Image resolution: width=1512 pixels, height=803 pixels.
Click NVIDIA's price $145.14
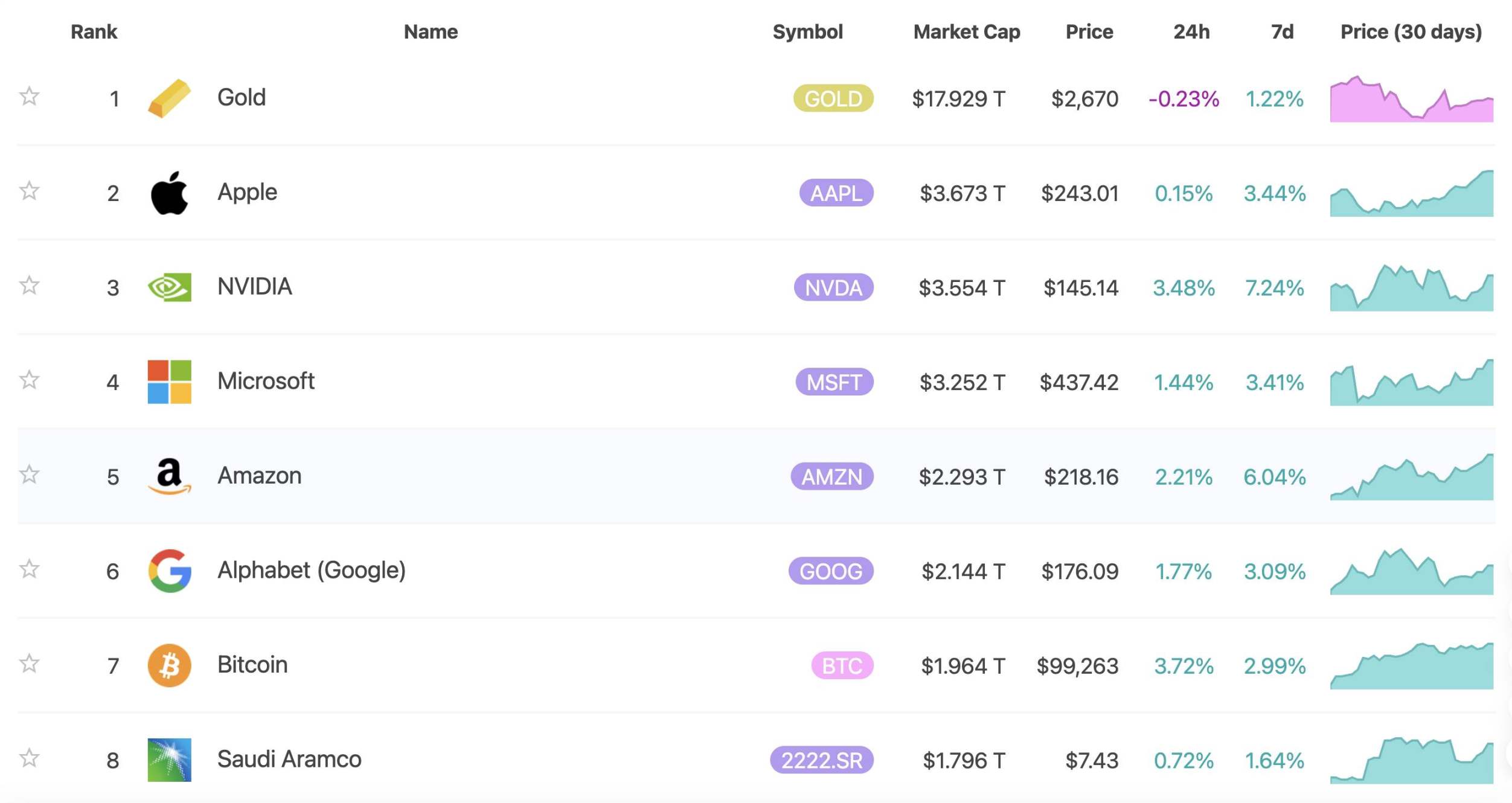(1081, 287)
